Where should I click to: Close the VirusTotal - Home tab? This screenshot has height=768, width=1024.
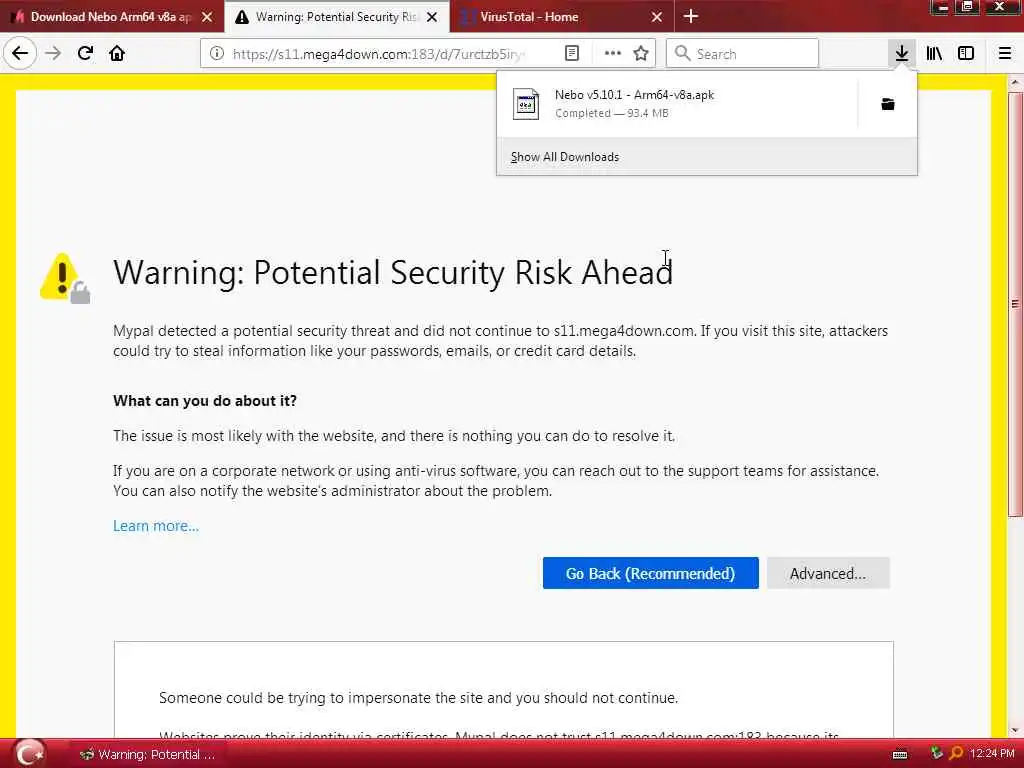pos(657,17)
